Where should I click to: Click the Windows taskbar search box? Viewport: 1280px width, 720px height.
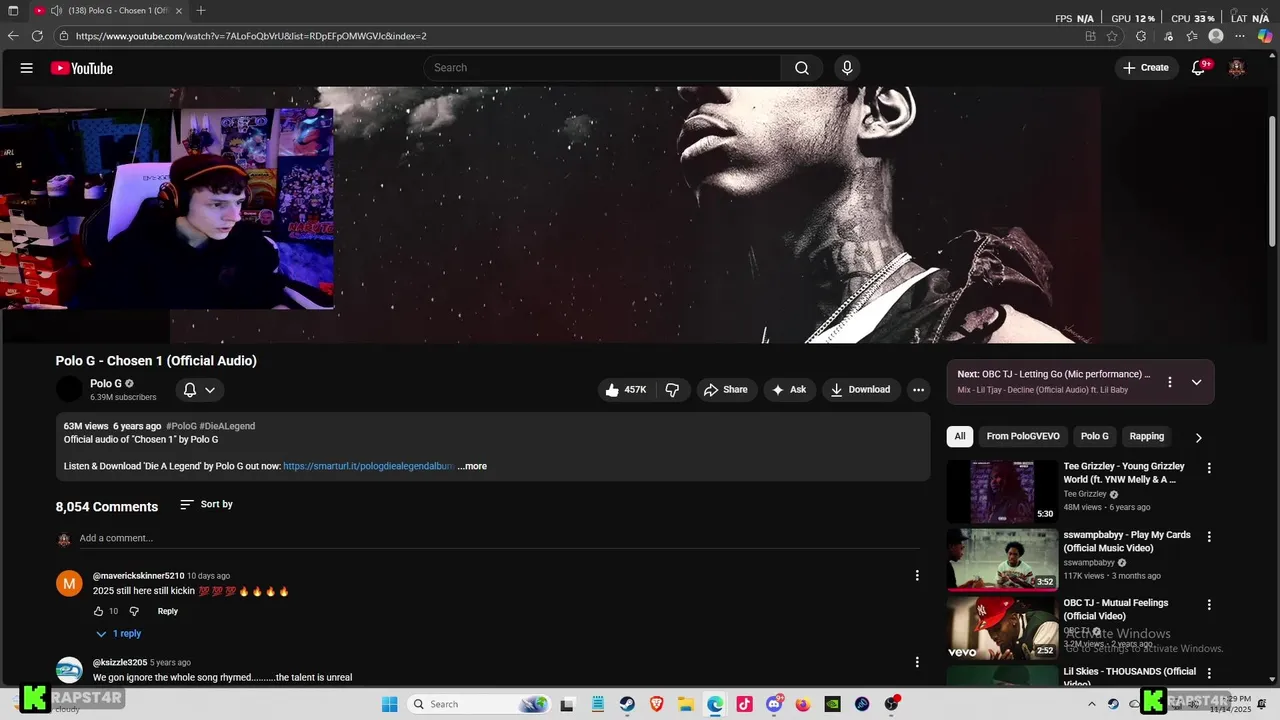(478, 704)
